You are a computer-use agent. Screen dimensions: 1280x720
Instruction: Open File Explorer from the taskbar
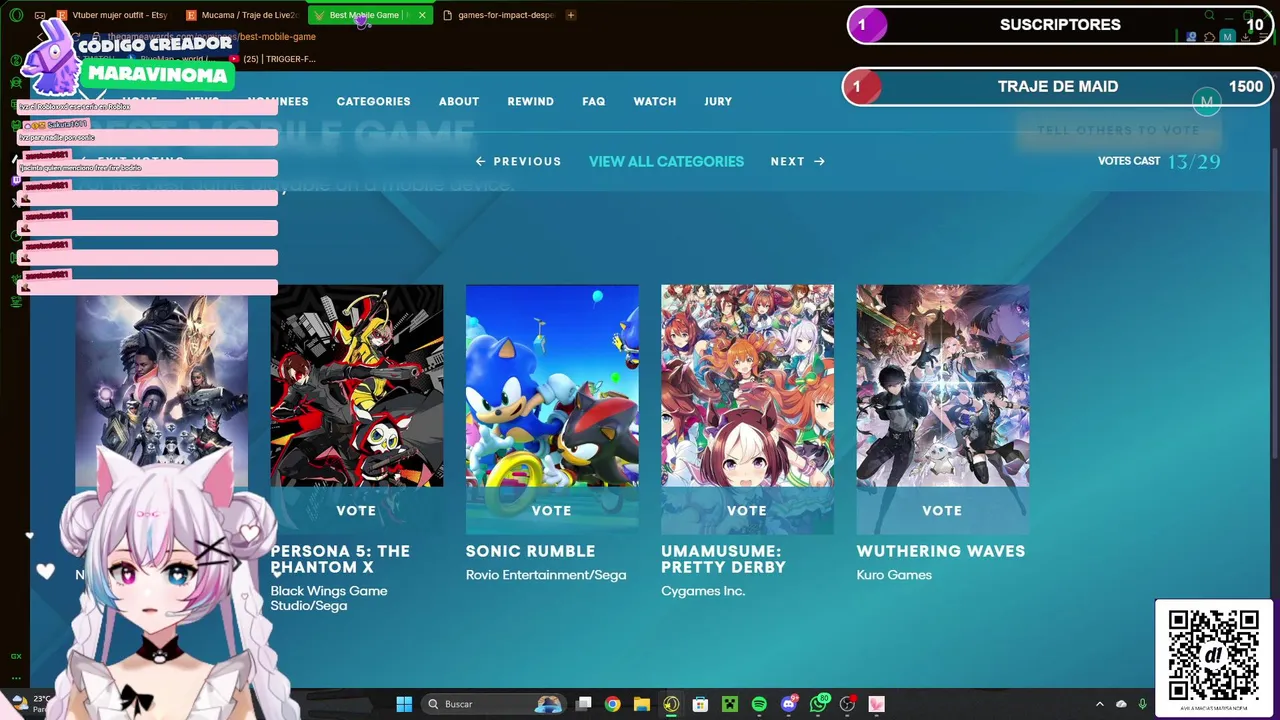tap(642, 704)
